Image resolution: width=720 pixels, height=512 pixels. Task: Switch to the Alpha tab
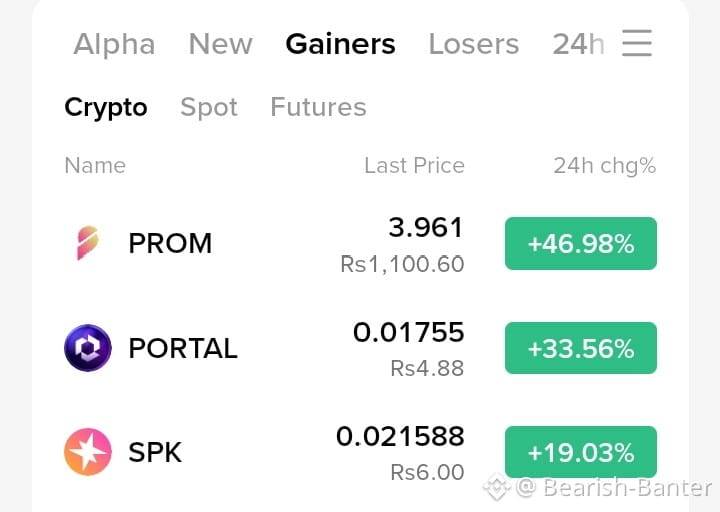coord(114,44)
